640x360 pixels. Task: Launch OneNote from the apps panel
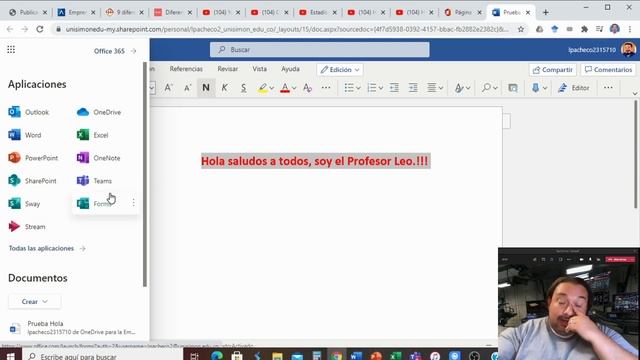click(x=99, y=158)
